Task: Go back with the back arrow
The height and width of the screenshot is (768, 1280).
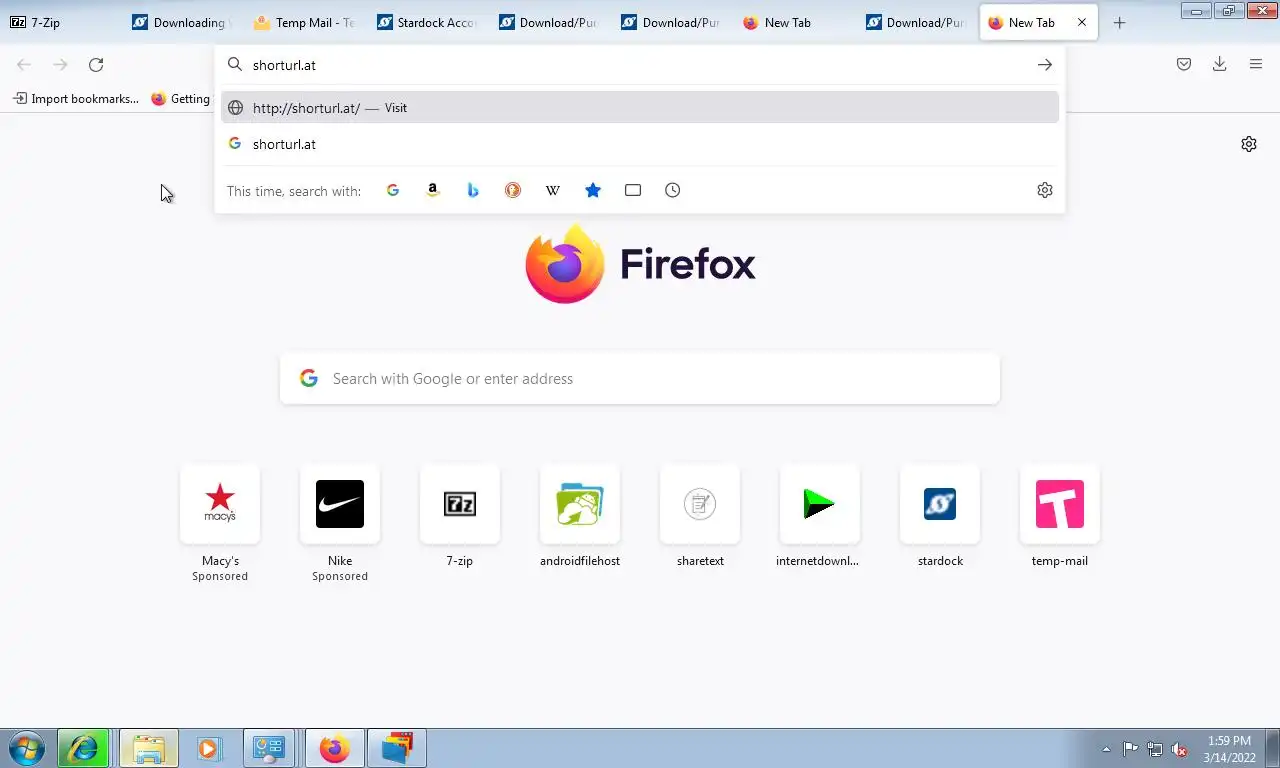Action: (24, 65)
